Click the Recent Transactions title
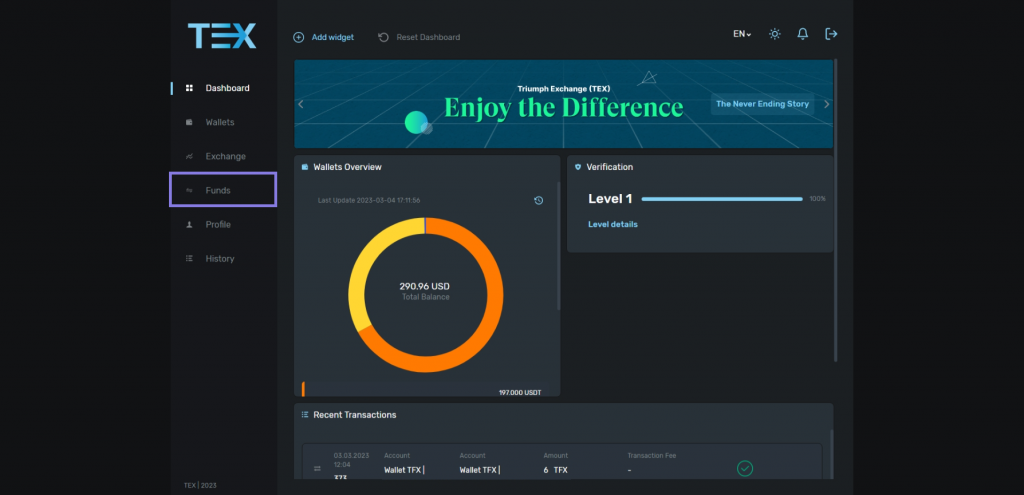The width and height of the screenshot is (1024, 495). click(355, 415)
